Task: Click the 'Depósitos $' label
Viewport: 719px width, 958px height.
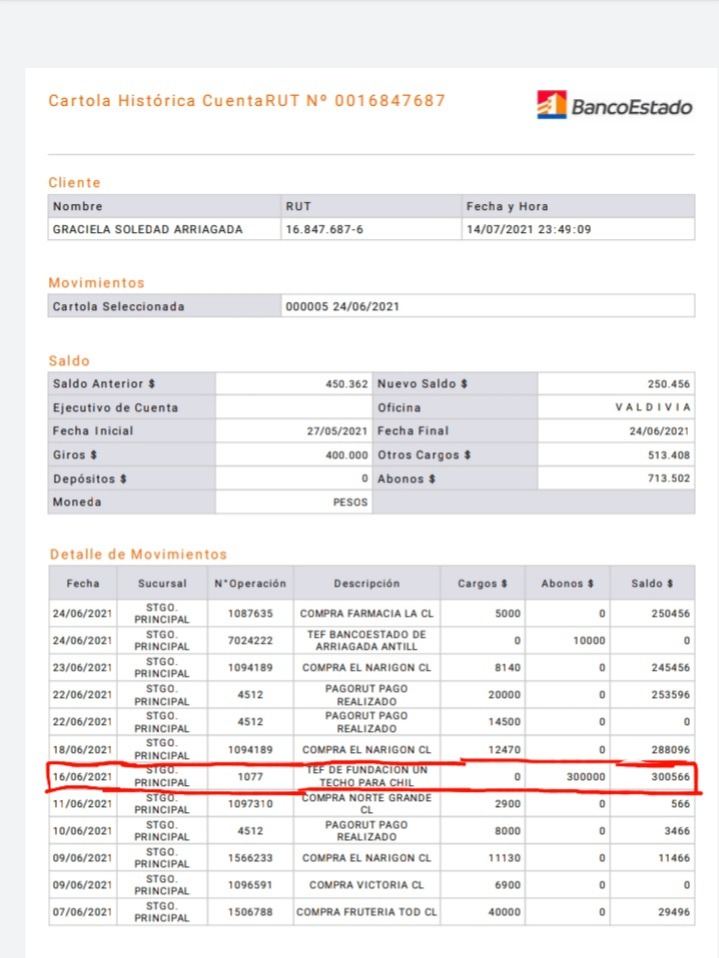Action: 90,479
